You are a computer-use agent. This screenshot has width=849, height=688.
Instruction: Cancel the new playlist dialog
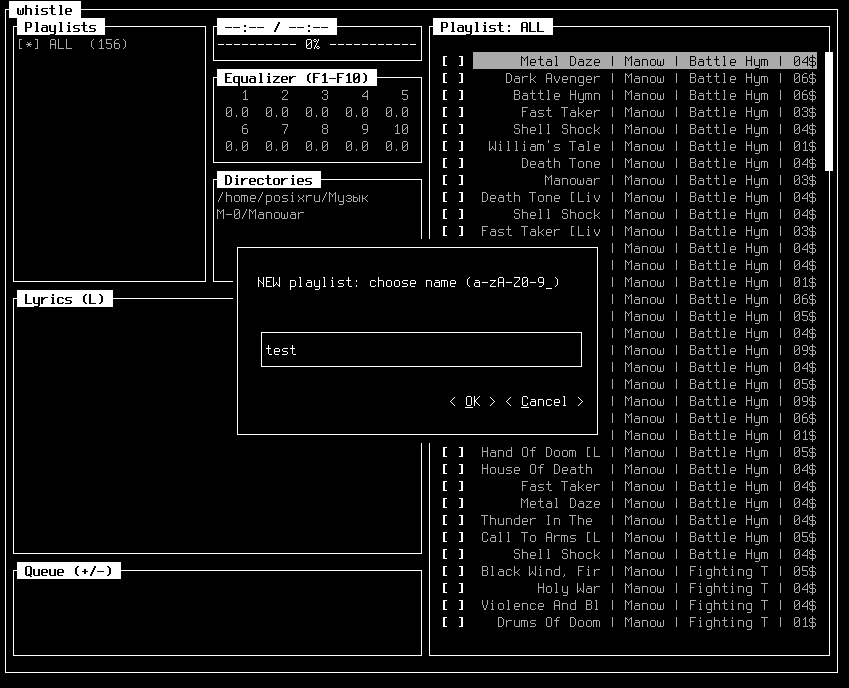pyautogui.click(x=544, y=402)
